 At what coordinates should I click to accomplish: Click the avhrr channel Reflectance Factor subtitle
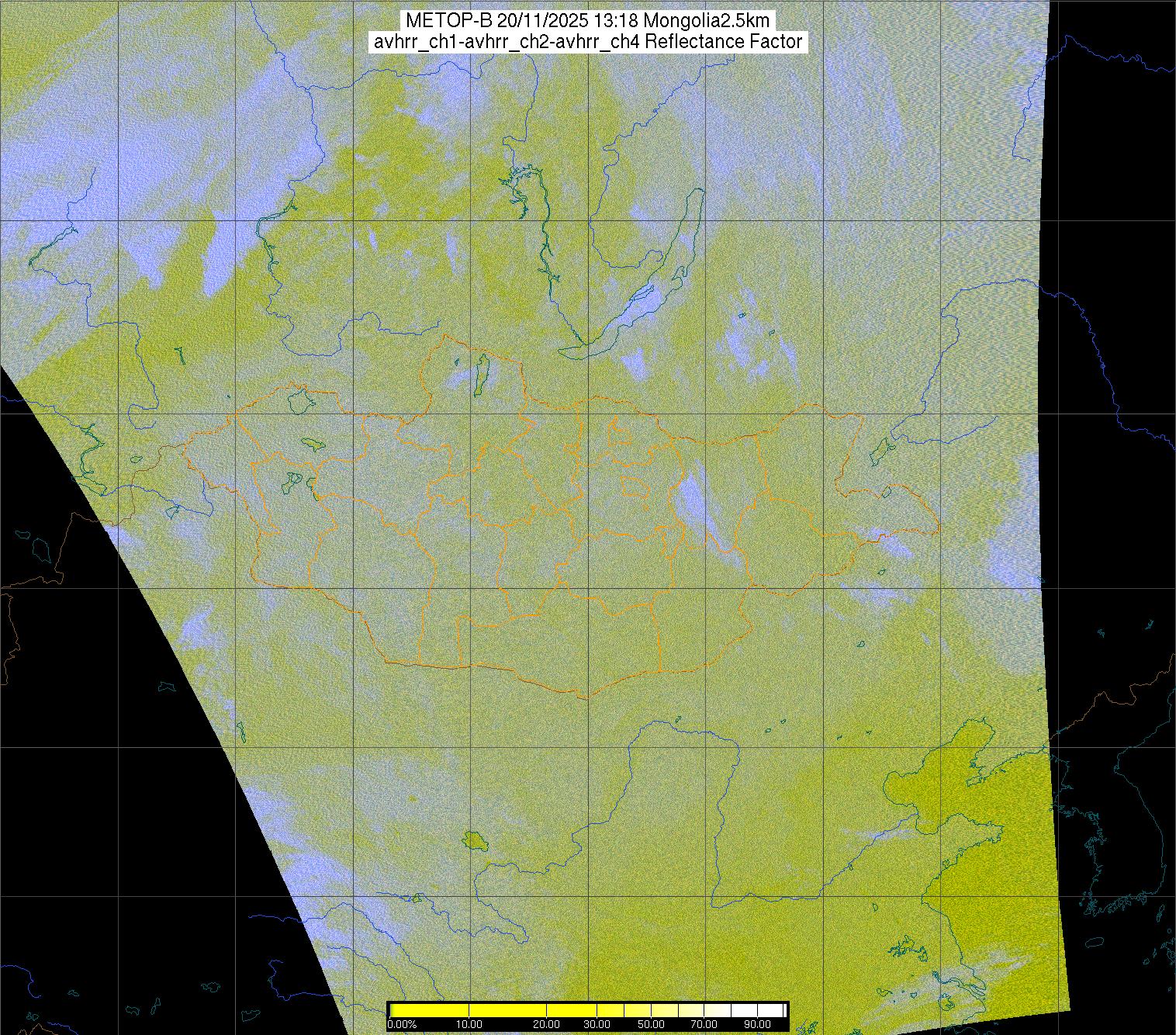click(x=587, y=42)
